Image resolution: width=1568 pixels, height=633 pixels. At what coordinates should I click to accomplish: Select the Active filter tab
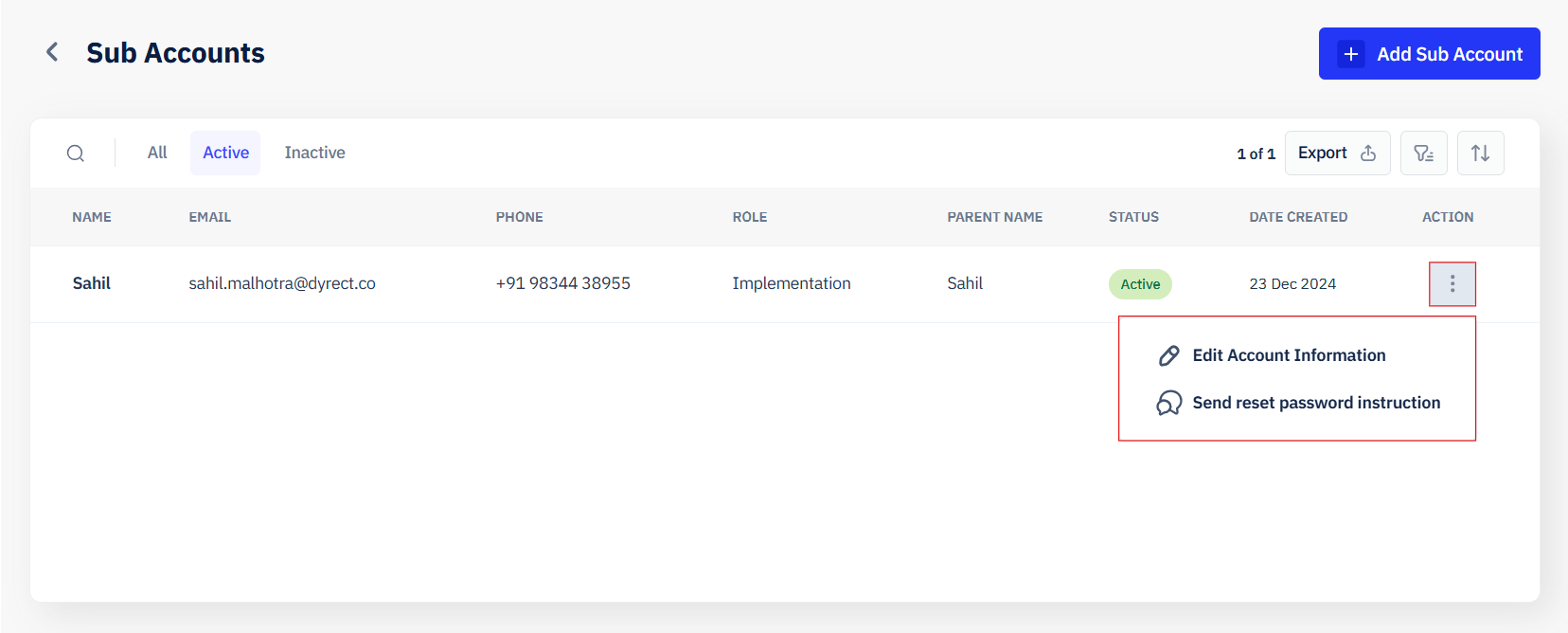pyautogui.click(x=225, y=153)
